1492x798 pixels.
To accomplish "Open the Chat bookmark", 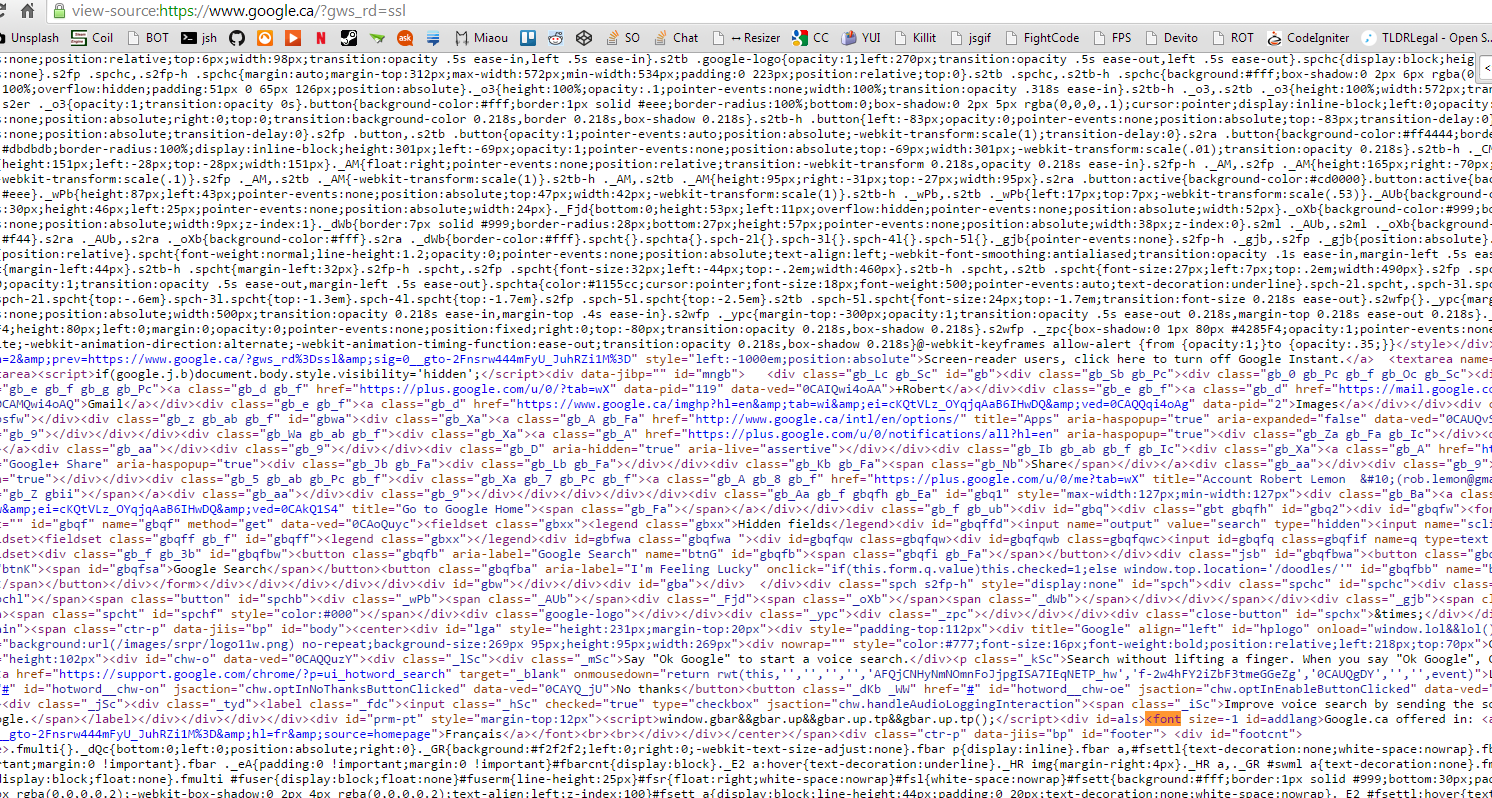I will click(x=676, y=38).
